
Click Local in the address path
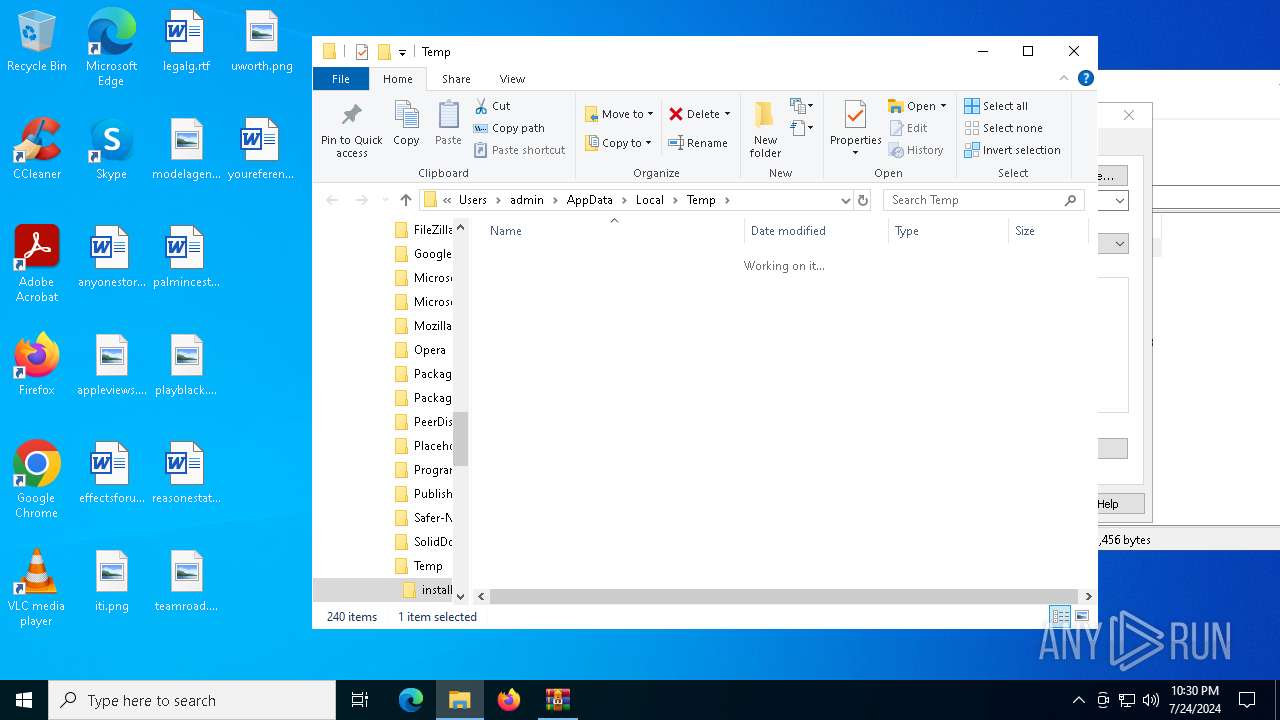click(649, 200)
